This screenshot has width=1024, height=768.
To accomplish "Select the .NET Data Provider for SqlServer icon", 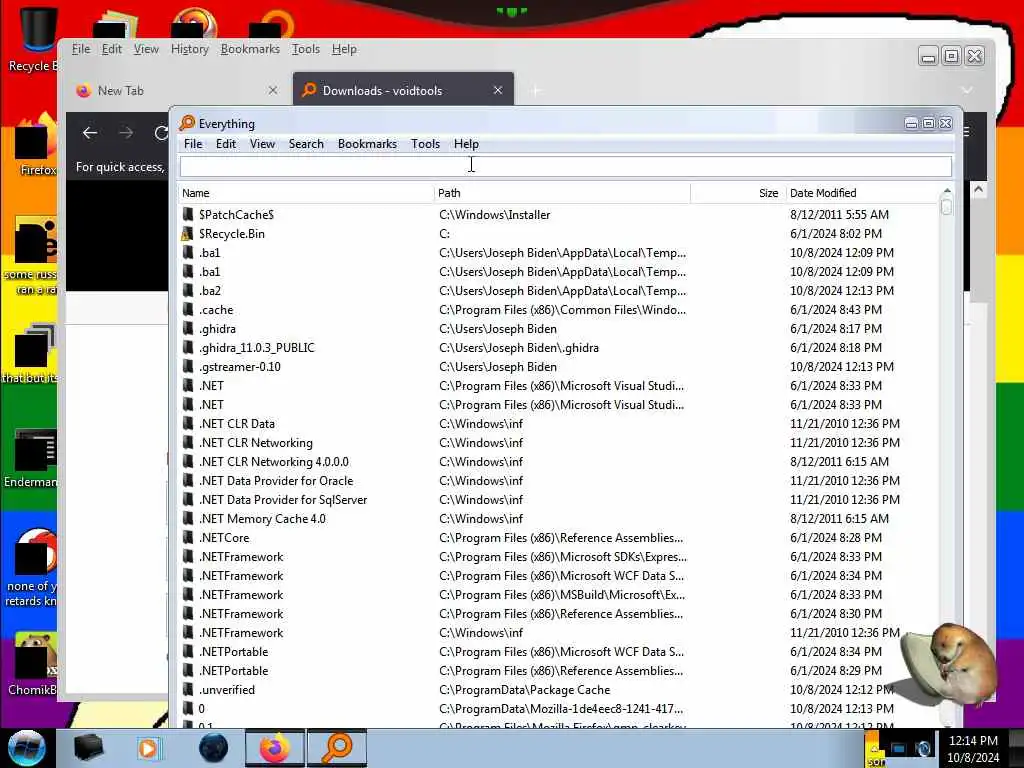I will pos(188,499).
